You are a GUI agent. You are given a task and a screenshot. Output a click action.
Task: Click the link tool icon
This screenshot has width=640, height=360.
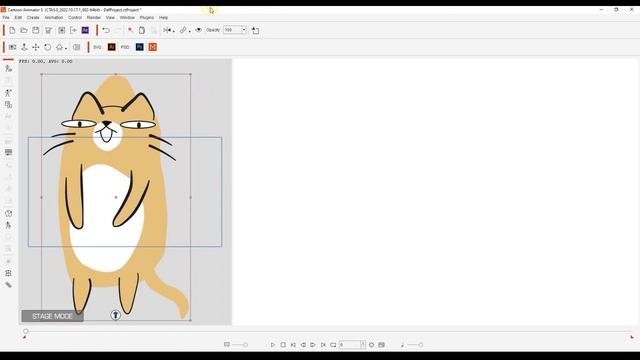point(183,30)
